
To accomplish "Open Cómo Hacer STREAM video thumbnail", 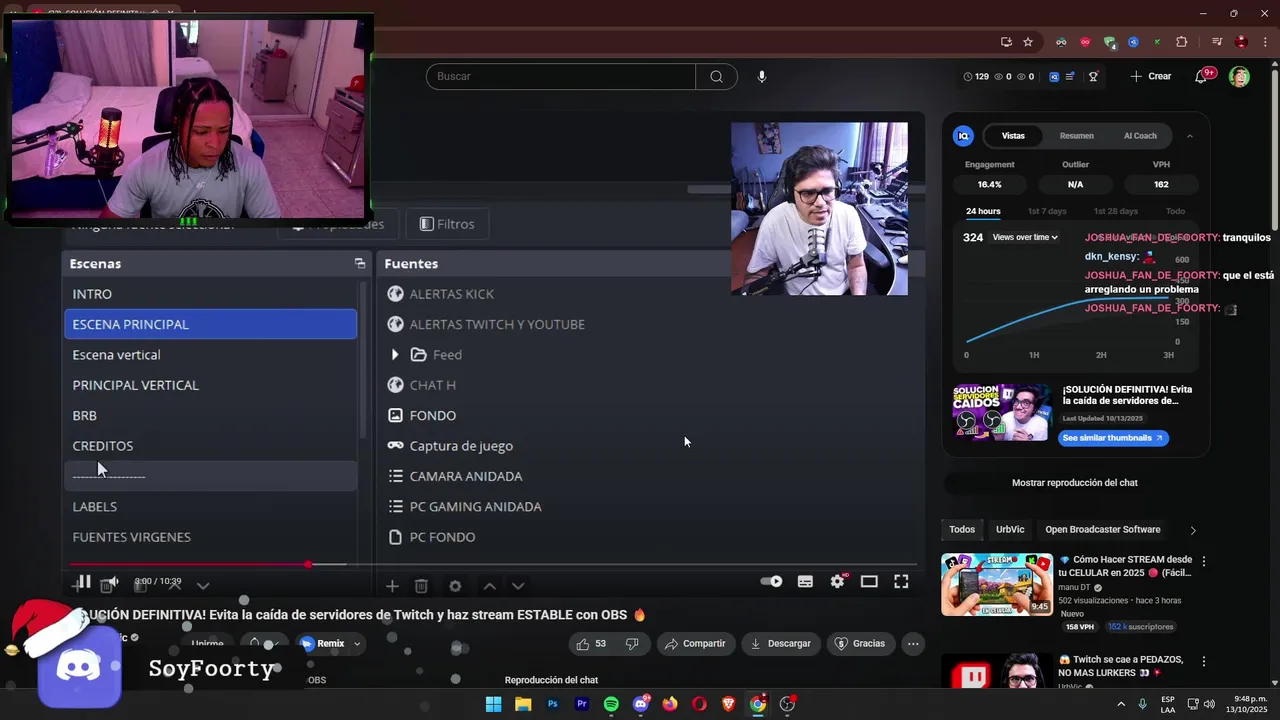I will pos(997,585).
